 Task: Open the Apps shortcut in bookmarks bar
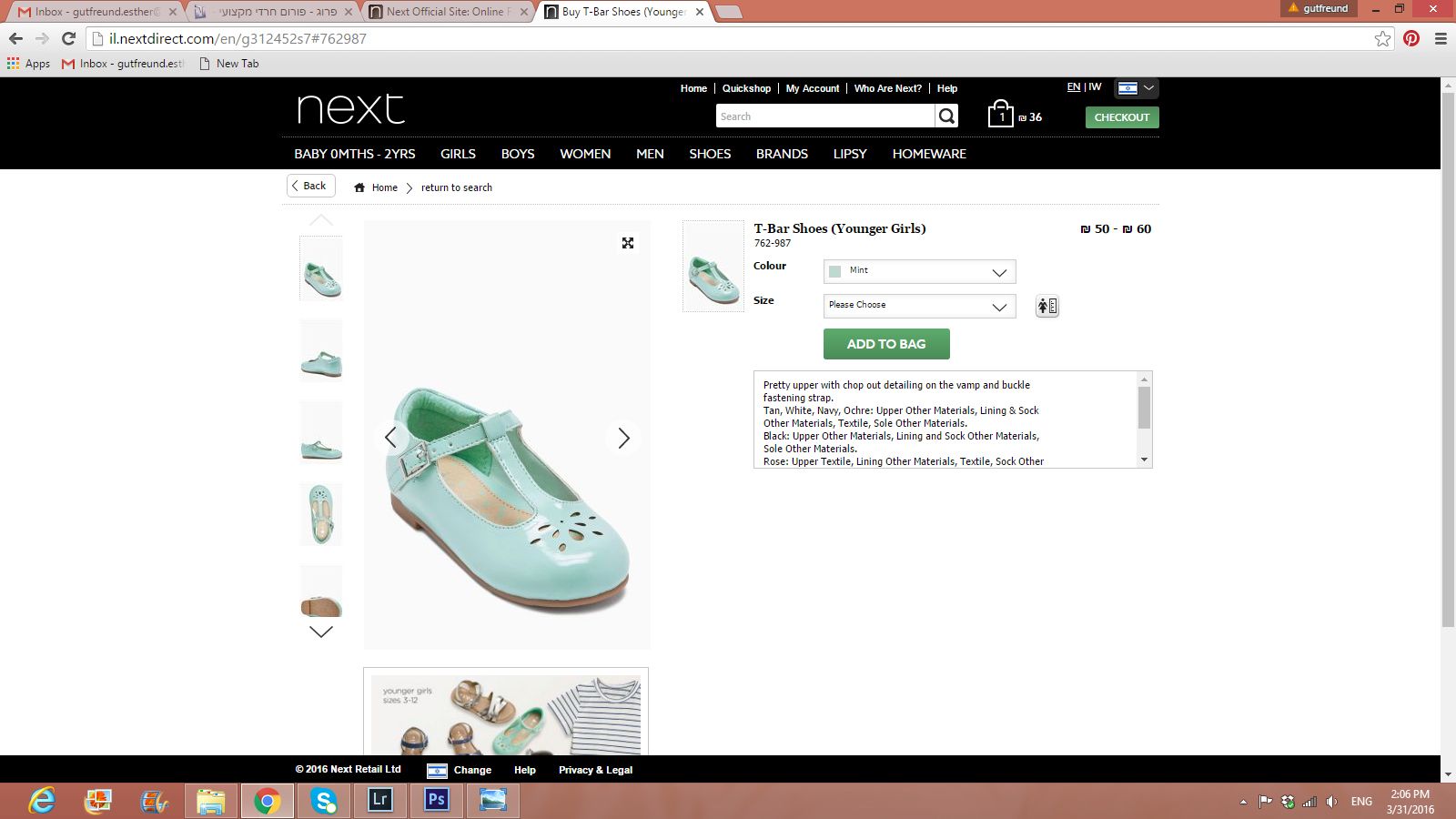point(28,64)
